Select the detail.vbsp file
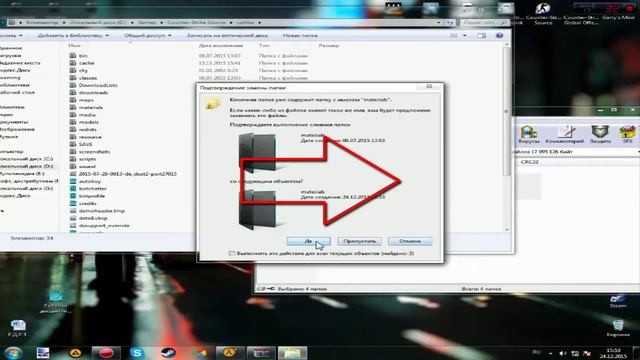This screenshot has width=640, height=360. [x=93, y=218]
